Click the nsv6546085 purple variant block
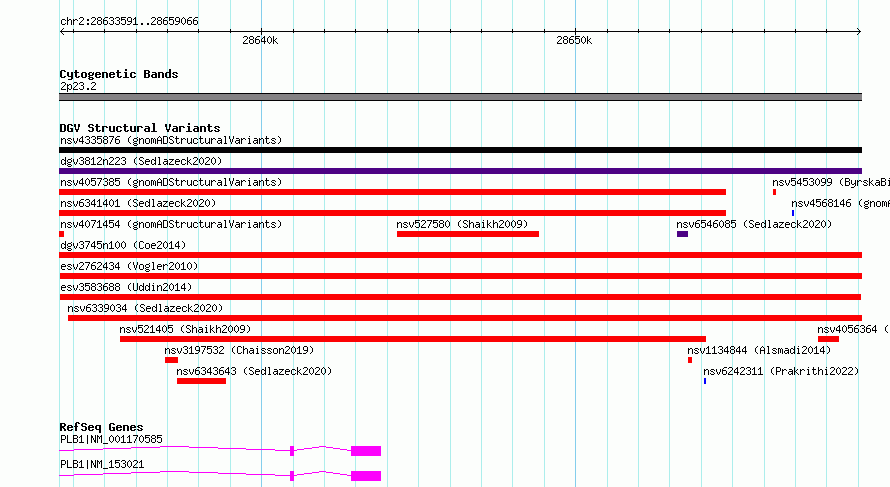 coord(682,234)
